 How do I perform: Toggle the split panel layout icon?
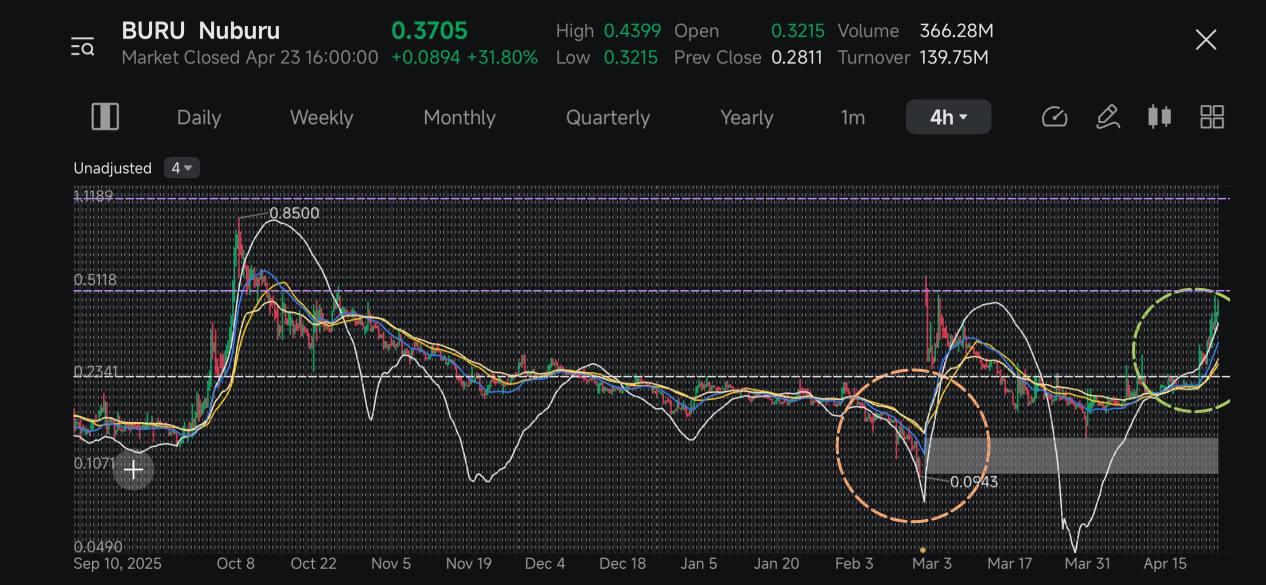point(105,117)
